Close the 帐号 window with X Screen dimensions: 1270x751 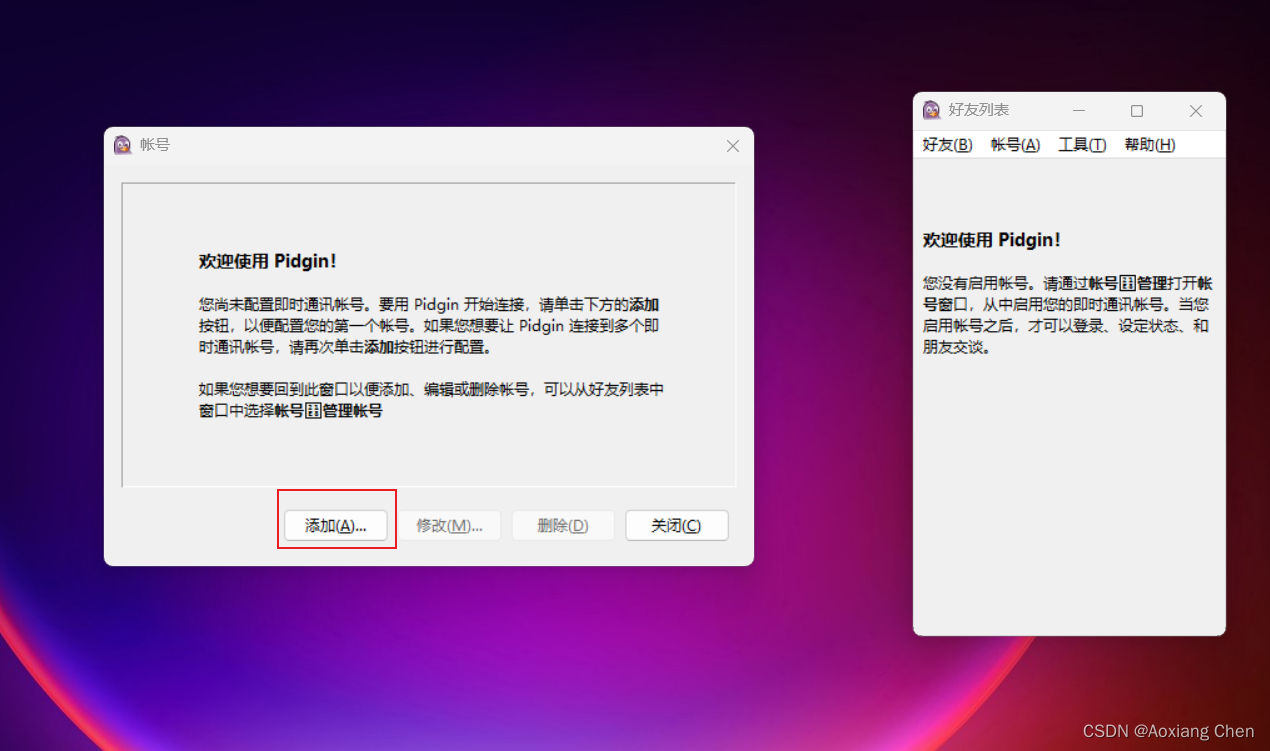click(x=733, y=146)
